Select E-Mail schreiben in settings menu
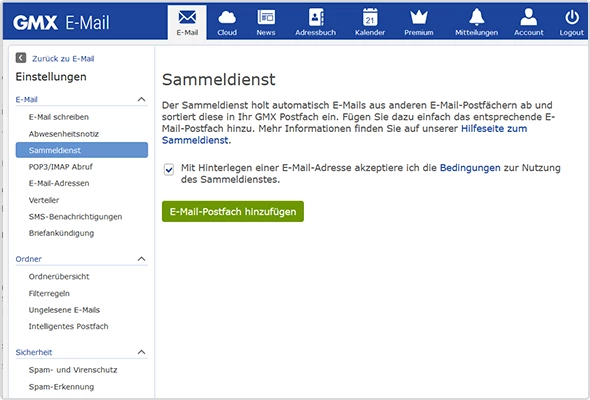Image resolution: width=590 pixels, height=400 pixels. pos(59,117)
